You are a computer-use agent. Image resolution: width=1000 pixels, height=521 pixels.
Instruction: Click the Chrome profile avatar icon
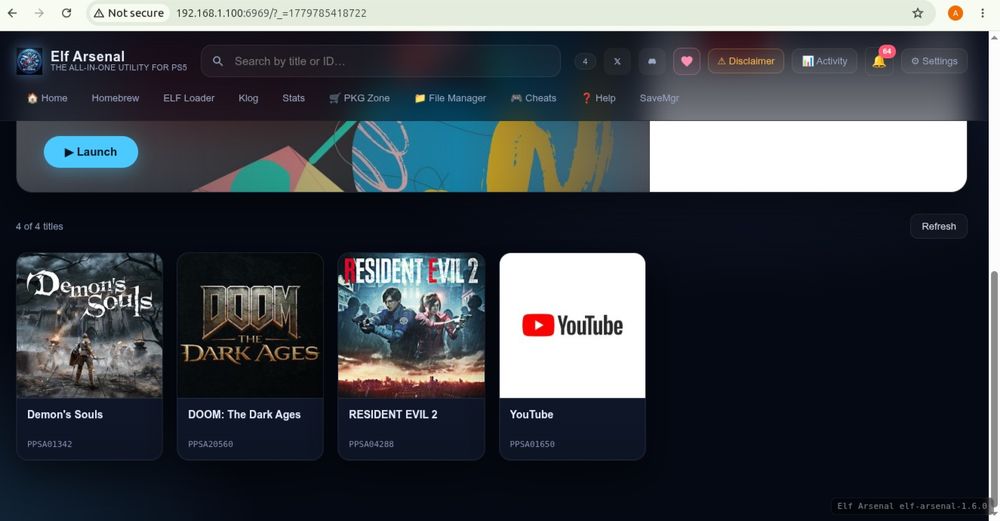coord(955,13)
